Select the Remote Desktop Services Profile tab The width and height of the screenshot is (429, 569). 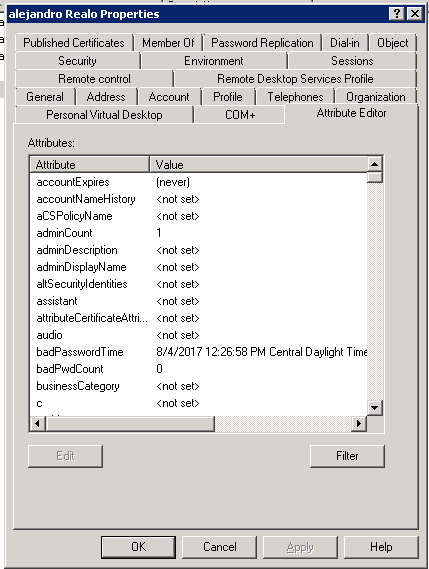(x=295, y=79)
